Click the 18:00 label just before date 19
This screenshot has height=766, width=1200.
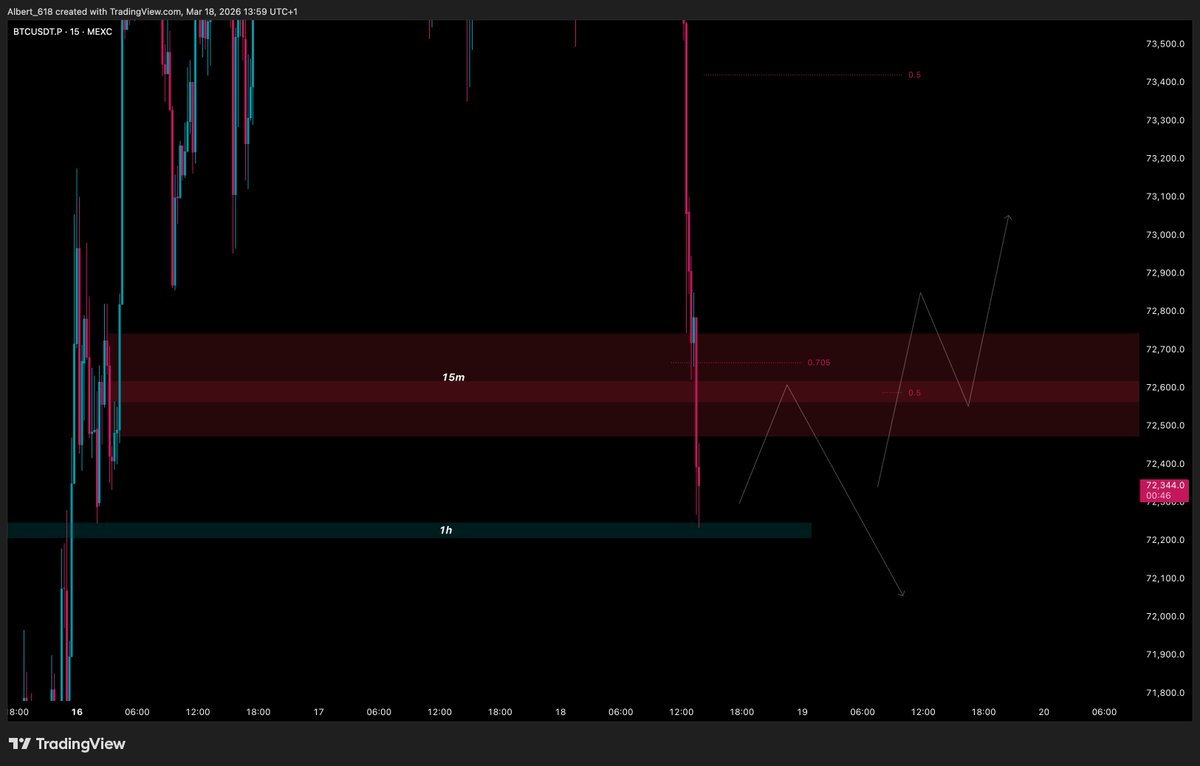point(742,712)
